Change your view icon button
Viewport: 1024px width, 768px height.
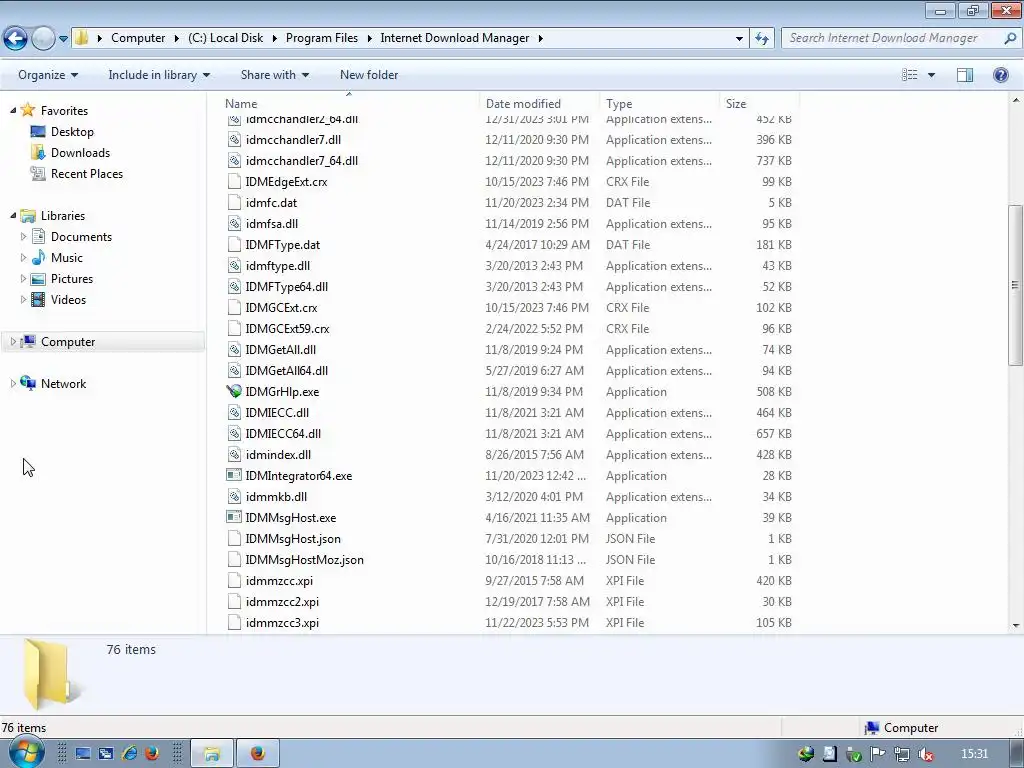tap(909, 75)
